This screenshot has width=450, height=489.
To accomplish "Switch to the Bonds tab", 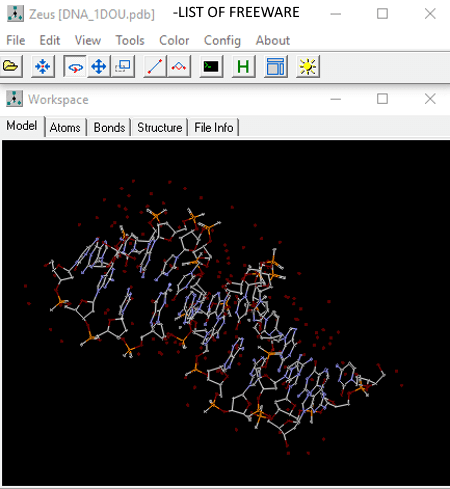I will pyautogui.click(x=109, y=127).
